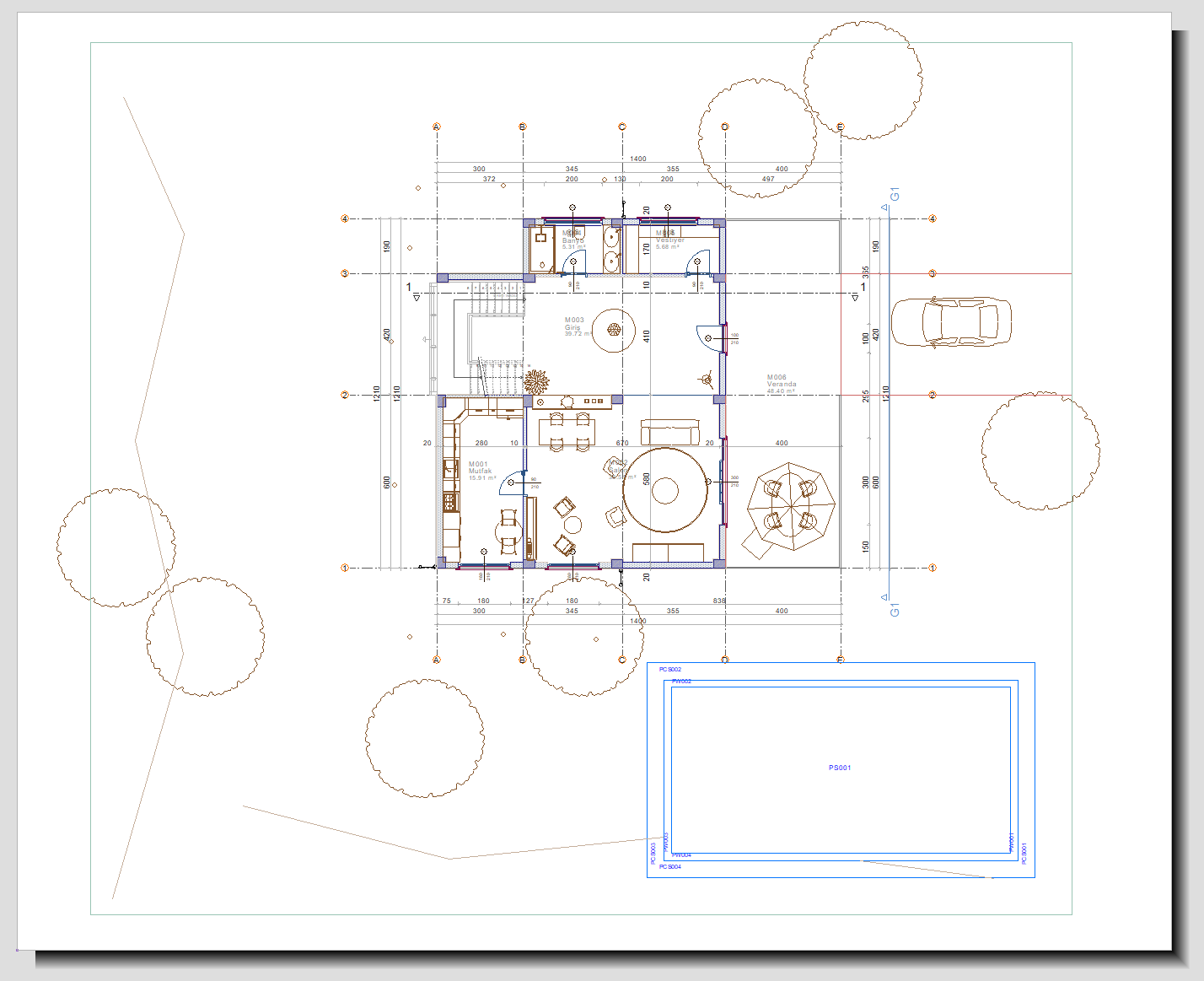Click the round coffee table between the armchairs
This screenshot has width=1204, height=981.
572,526
